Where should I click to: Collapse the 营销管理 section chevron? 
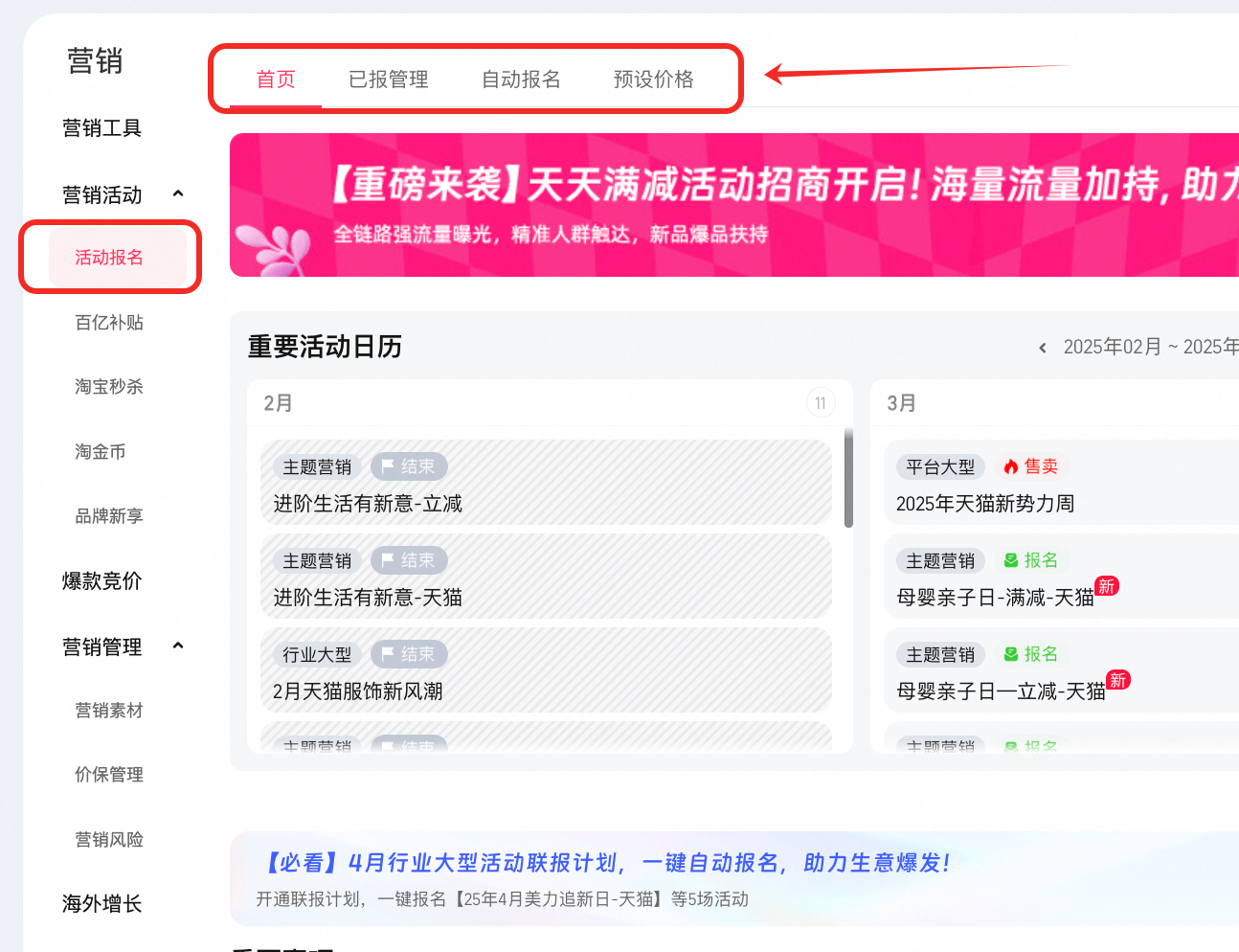coord(178,646)
